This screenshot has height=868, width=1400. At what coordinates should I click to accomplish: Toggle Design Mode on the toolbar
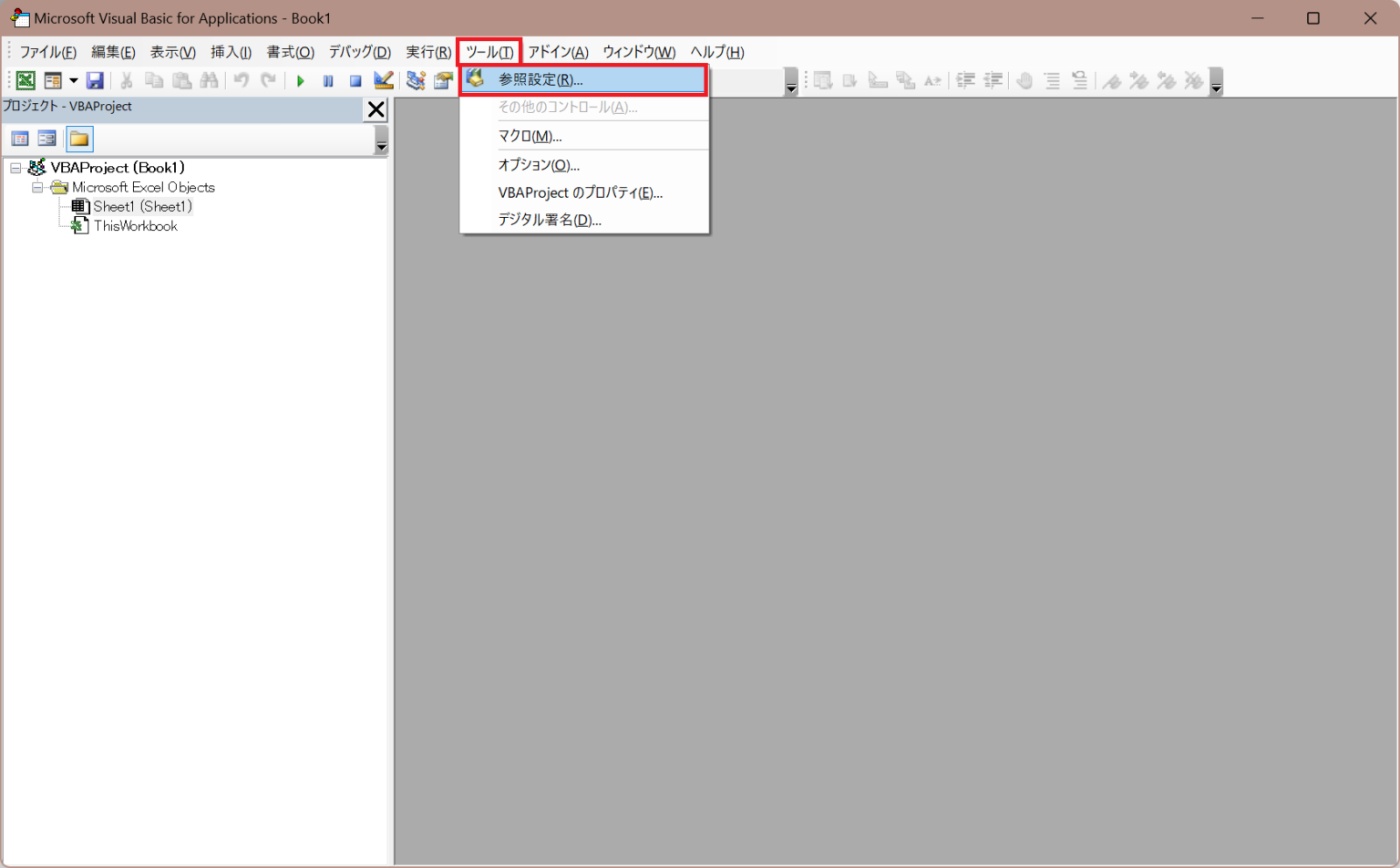[383, 80]
